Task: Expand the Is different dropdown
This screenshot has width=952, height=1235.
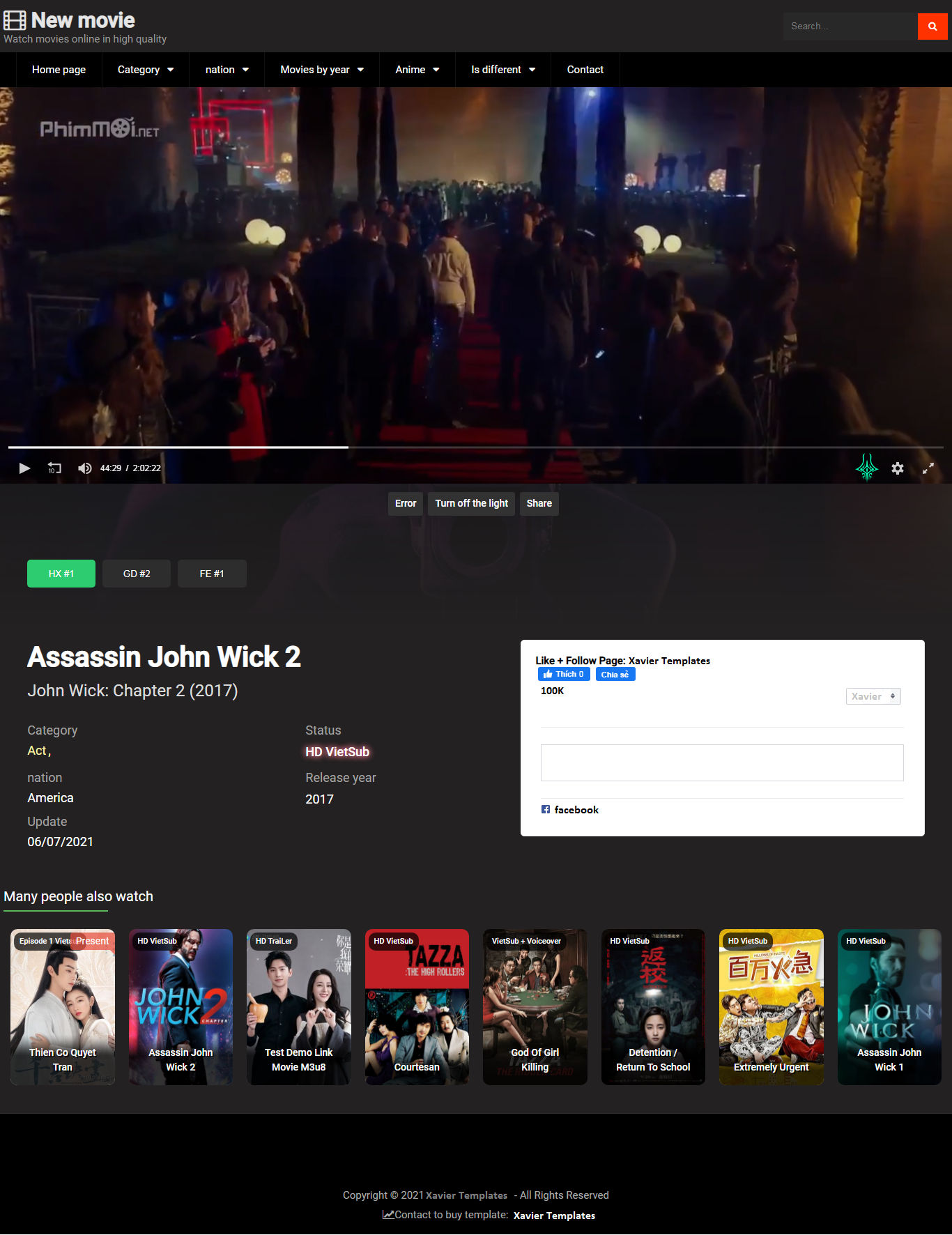Action: click(x=503, y=70)
